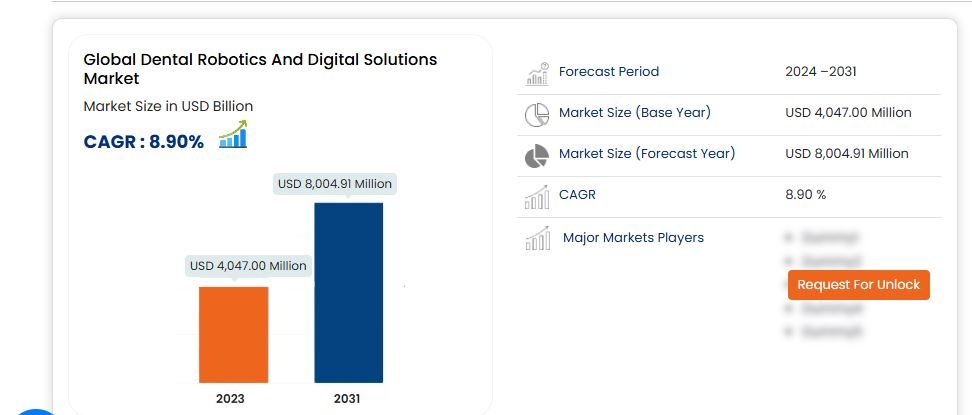Image resolution: width=972 pixels, height=415 pixels.
Task: Select the Global Dental Robotics market title
Action: pyautogui.click(x=260, y=68)
